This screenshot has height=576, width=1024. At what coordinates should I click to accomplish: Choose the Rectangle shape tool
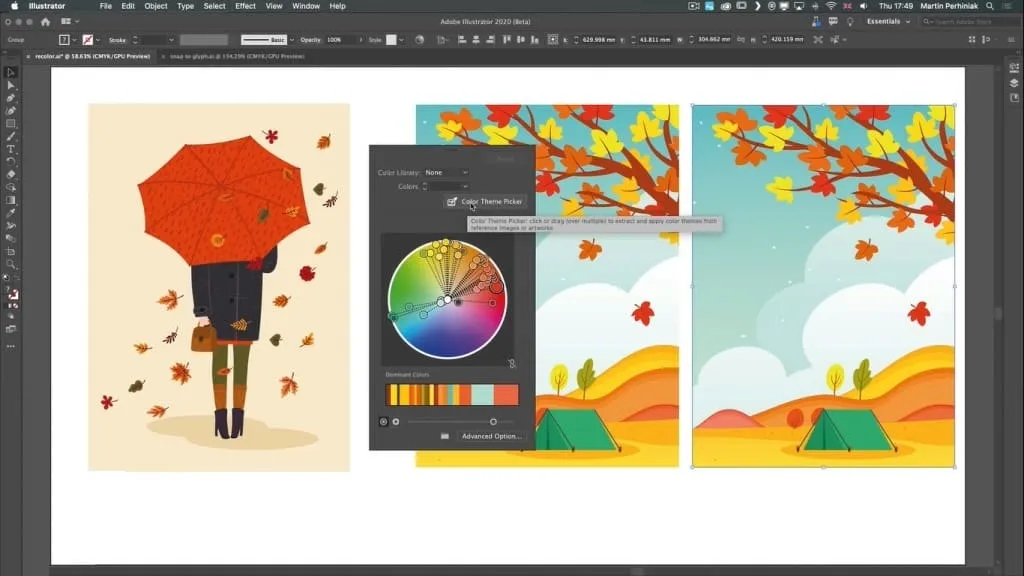pos(10,123)
